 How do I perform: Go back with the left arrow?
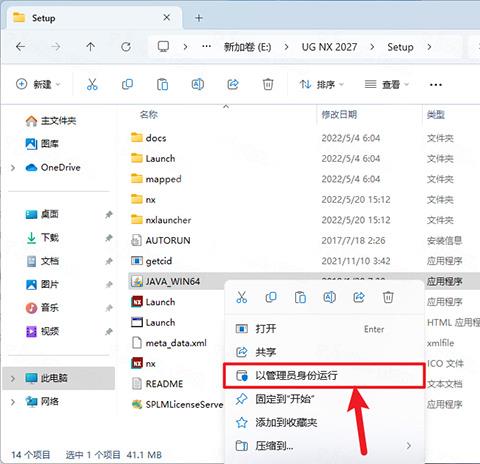pos(21,47)
